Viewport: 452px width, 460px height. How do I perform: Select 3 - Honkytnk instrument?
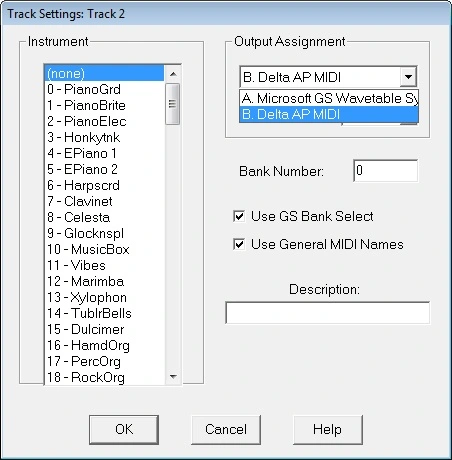tap(104, 137)
